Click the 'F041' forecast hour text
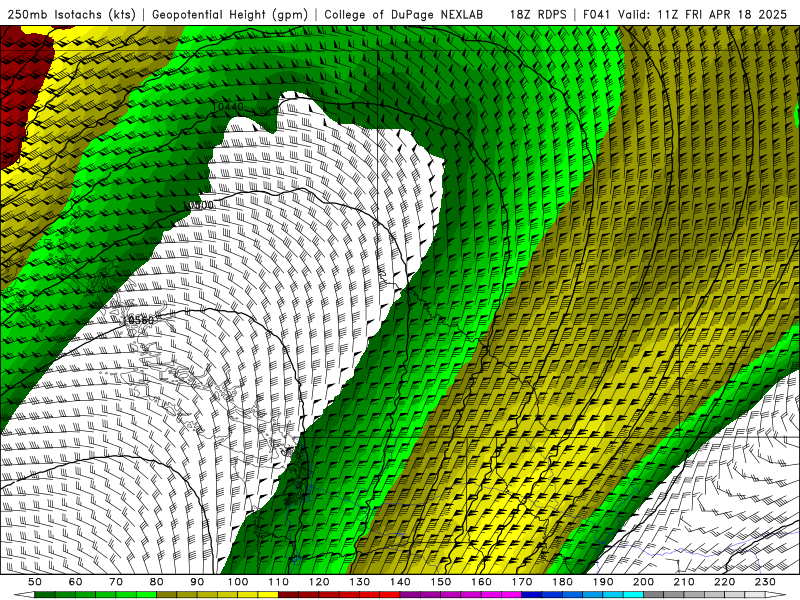 [x=596, y=14]
